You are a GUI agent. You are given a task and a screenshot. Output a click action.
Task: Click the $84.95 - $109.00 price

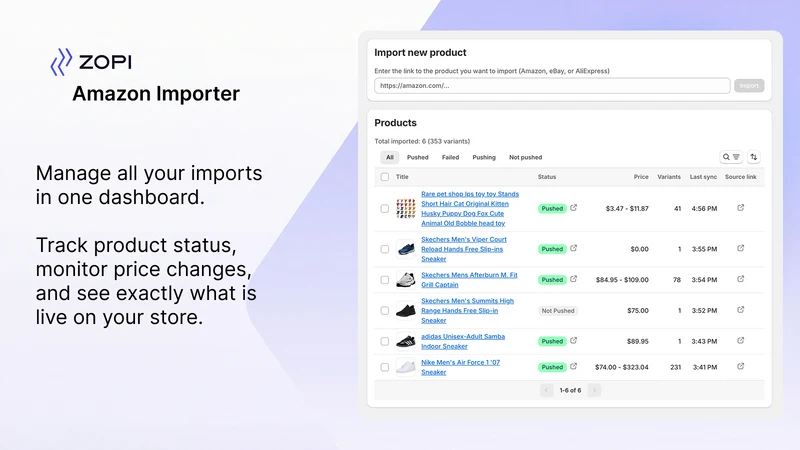click(622, 280)
